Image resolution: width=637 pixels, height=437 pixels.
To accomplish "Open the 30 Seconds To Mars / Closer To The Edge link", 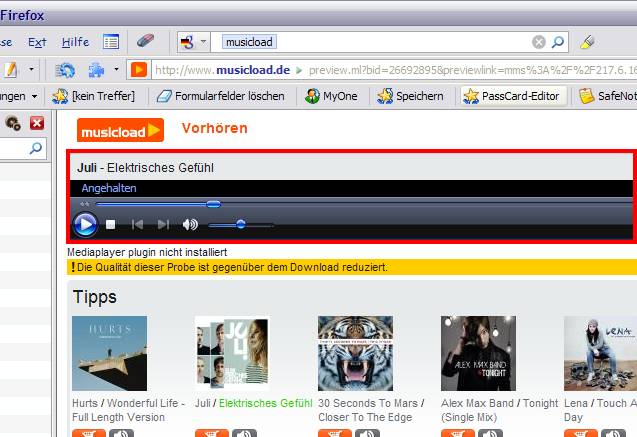I will [x=371, y=410].
